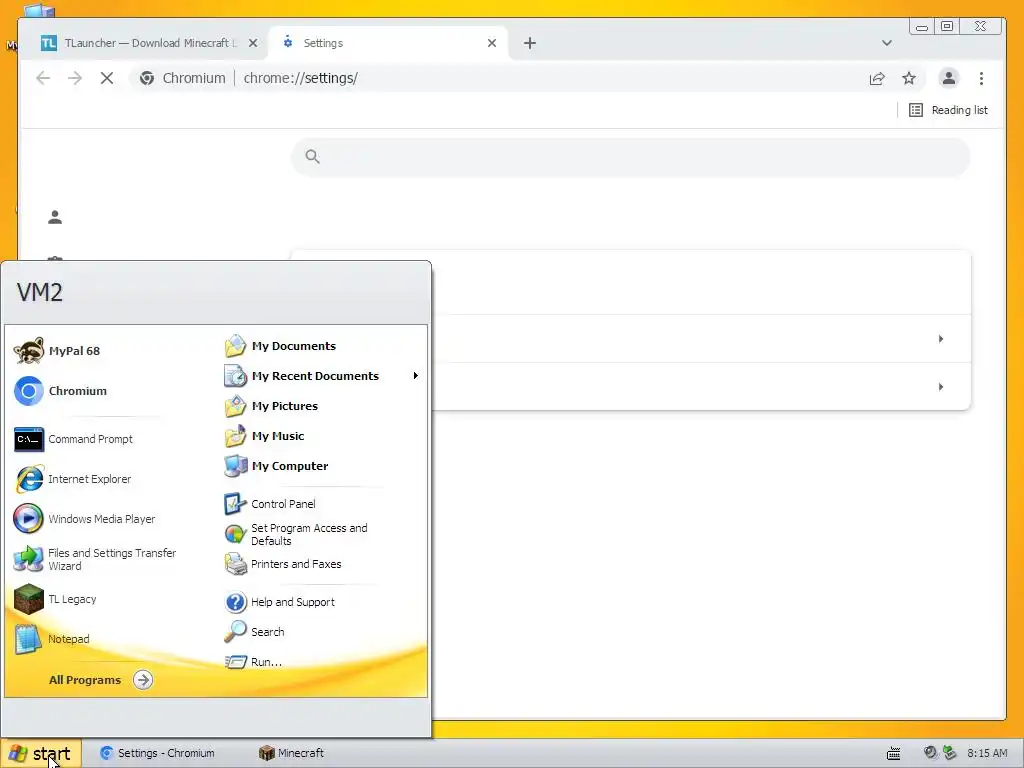Screen dimensions: 1024x768
Task: Open a new browser tab
Action: (530, 43)
